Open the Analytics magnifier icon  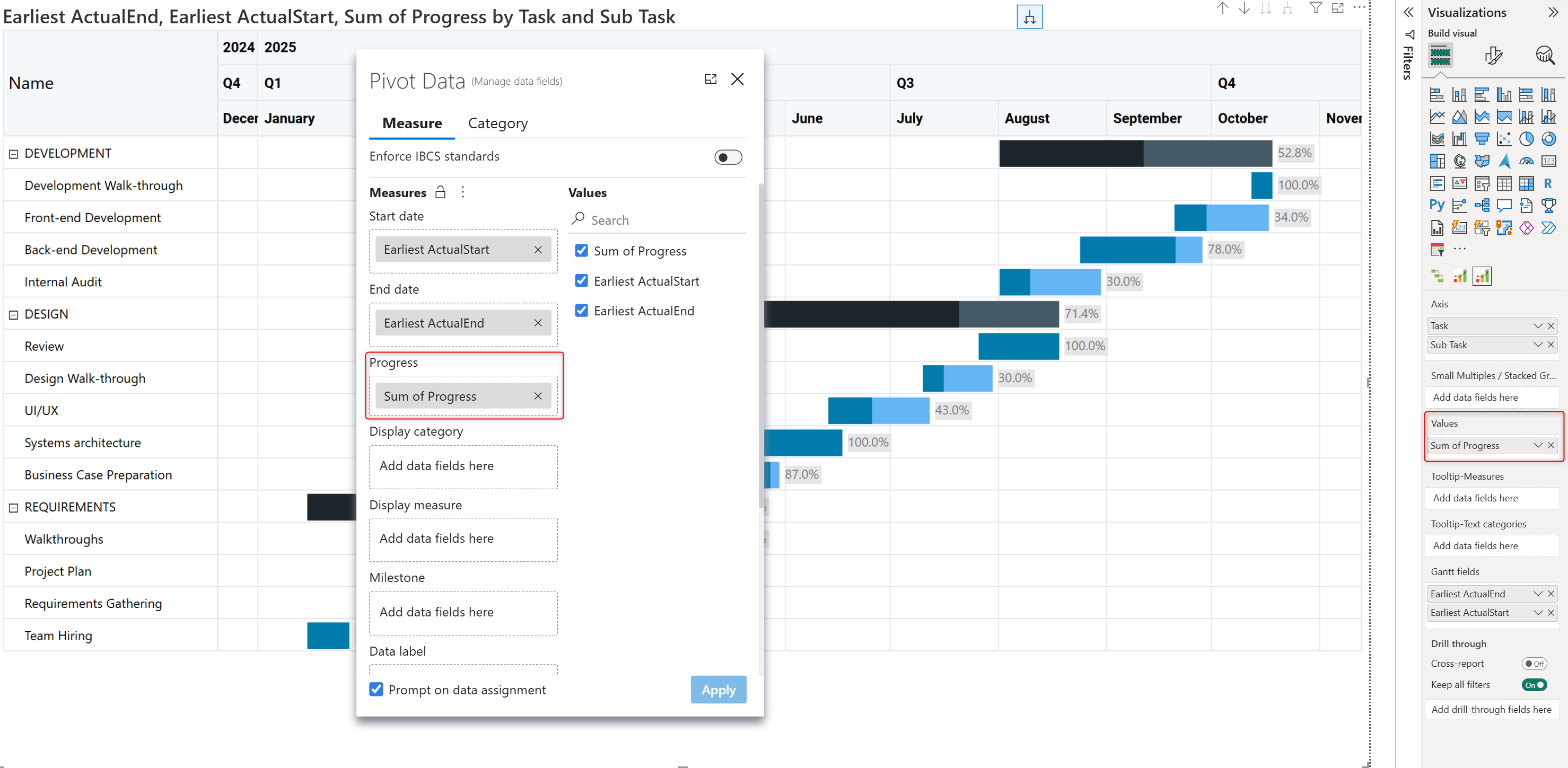(x=1545, y=56)
